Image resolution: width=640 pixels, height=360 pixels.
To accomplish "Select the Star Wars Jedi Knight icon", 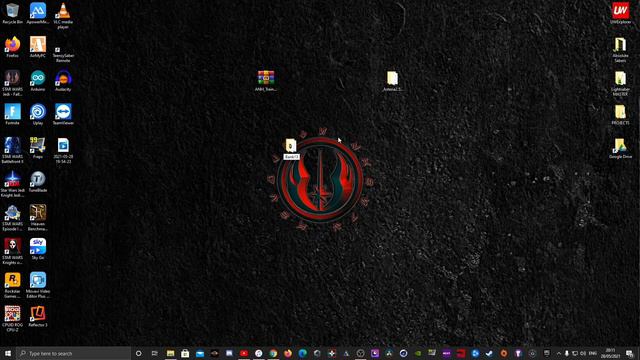I will (12, 184).
